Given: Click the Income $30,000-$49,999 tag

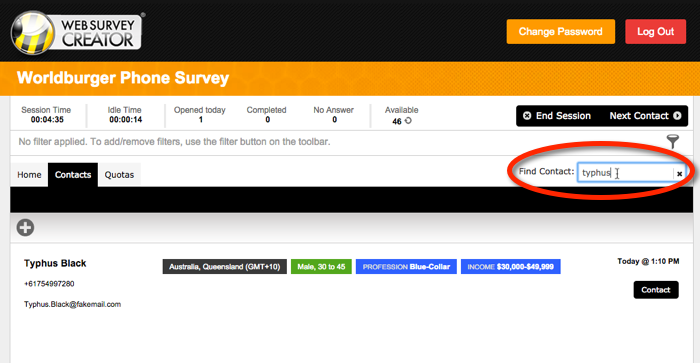Looking at the screenshot, I should tap(510, 267).
